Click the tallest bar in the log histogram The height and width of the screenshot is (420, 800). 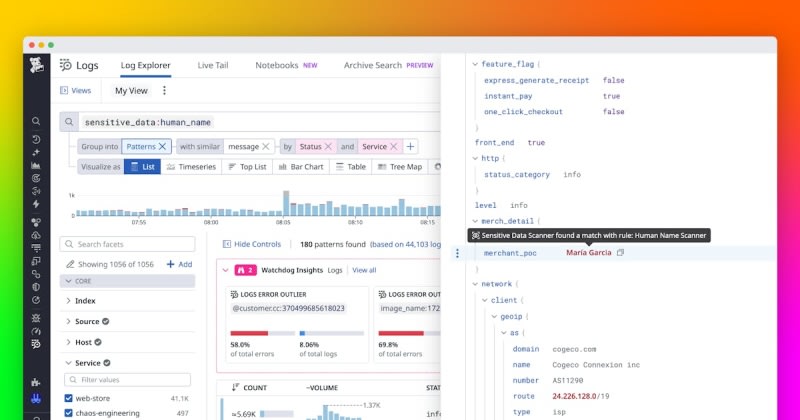click(x=287, y=203)
